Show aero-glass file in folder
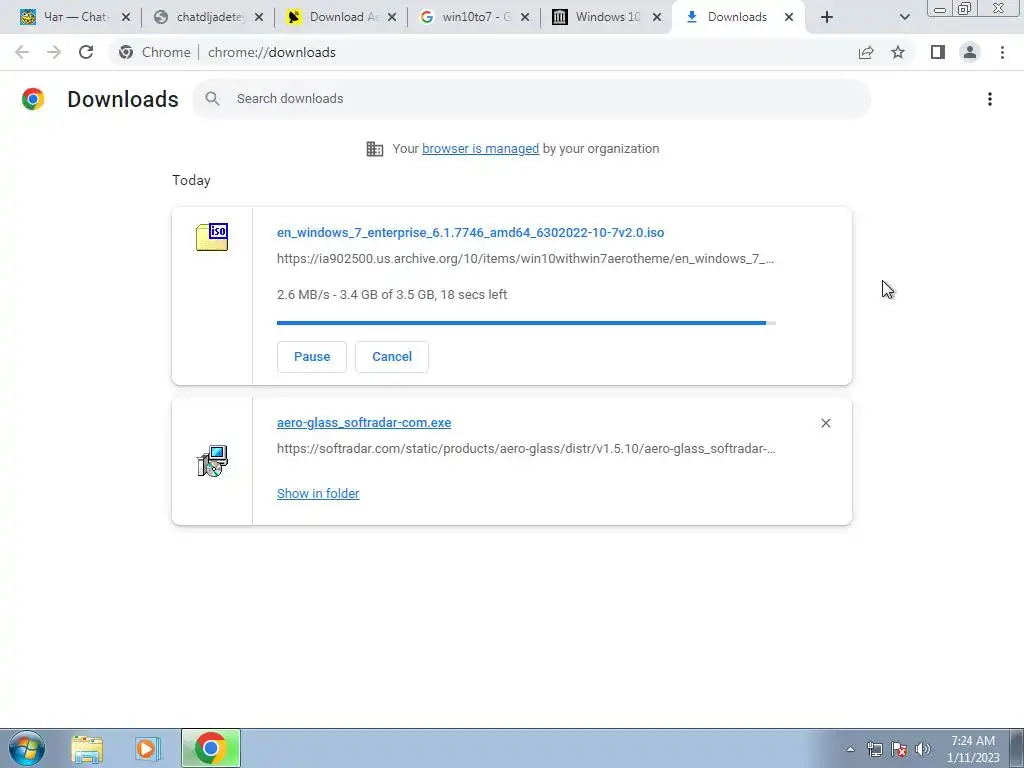Viewport: 1024px width, 768px height. pyautogui.click(x=318, y=494)
